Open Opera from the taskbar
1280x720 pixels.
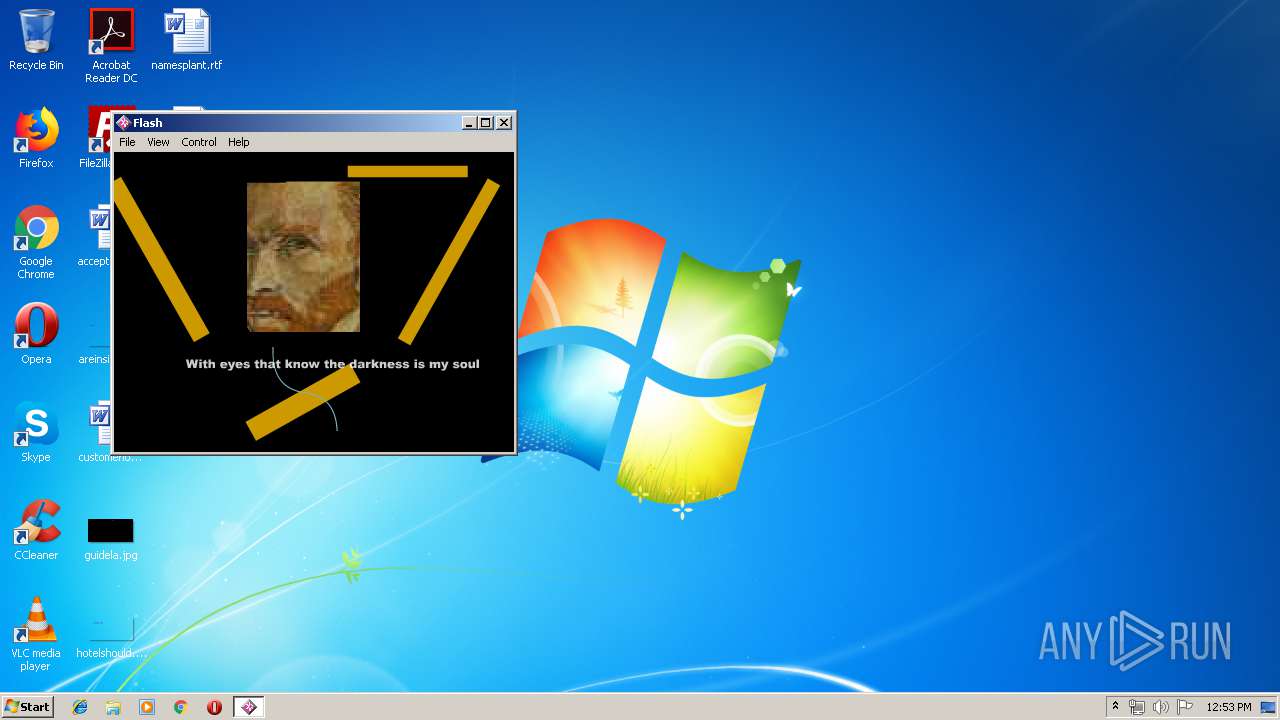tap(214, 707)
